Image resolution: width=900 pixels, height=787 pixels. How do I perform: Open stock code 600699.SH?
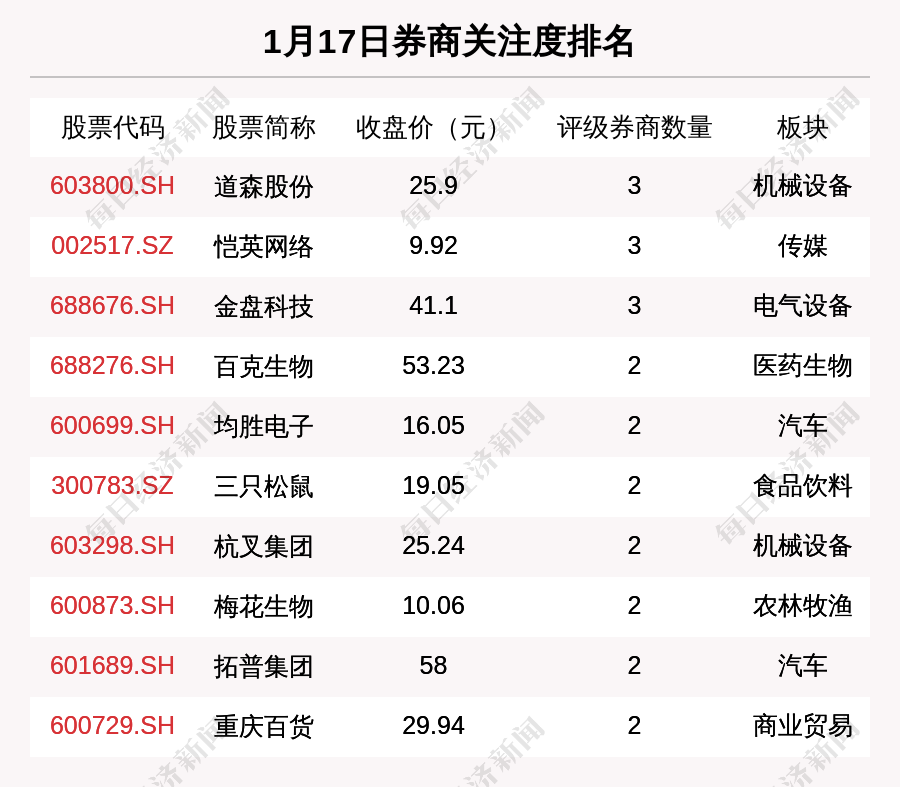coord(112,426)
